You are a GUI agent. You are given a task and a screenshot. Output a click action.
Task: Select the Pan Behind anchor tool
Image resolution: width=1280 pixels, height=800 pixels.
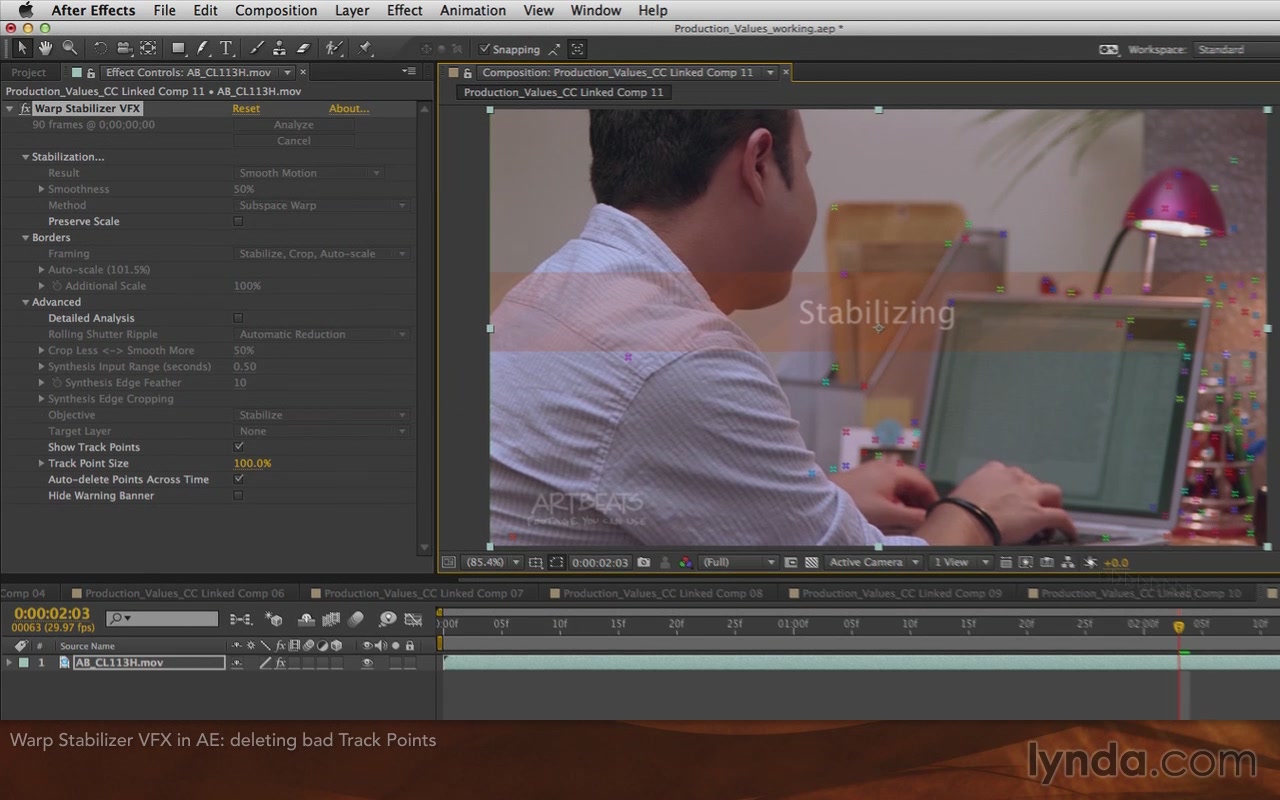click(x=148, y=48)
